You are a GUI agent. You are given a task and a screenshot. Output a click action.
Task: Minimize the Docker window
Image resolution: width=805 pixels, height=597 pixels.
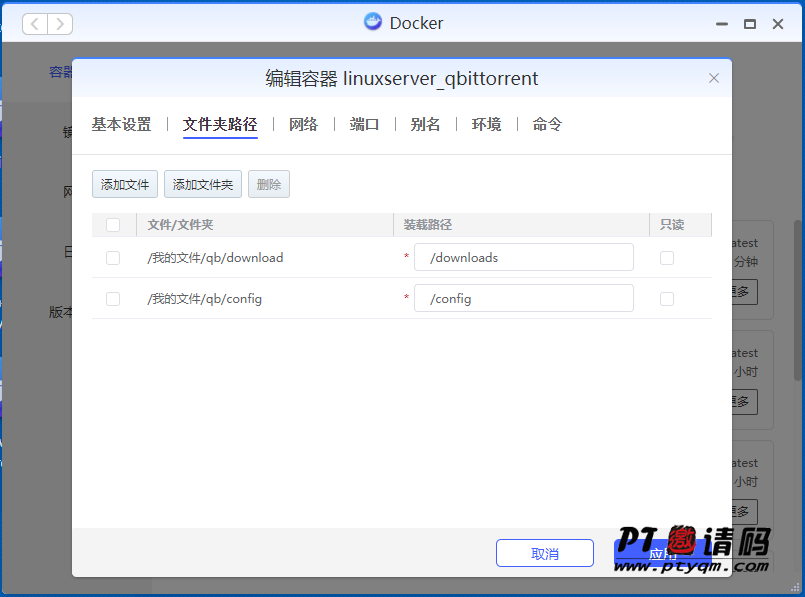click(722, 24)
